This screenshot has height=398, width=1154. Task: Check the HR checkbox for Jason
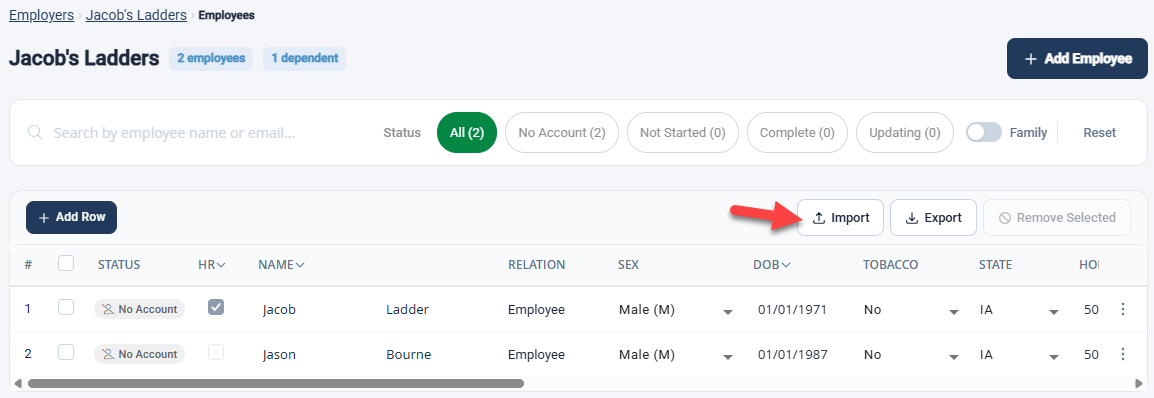216,352
